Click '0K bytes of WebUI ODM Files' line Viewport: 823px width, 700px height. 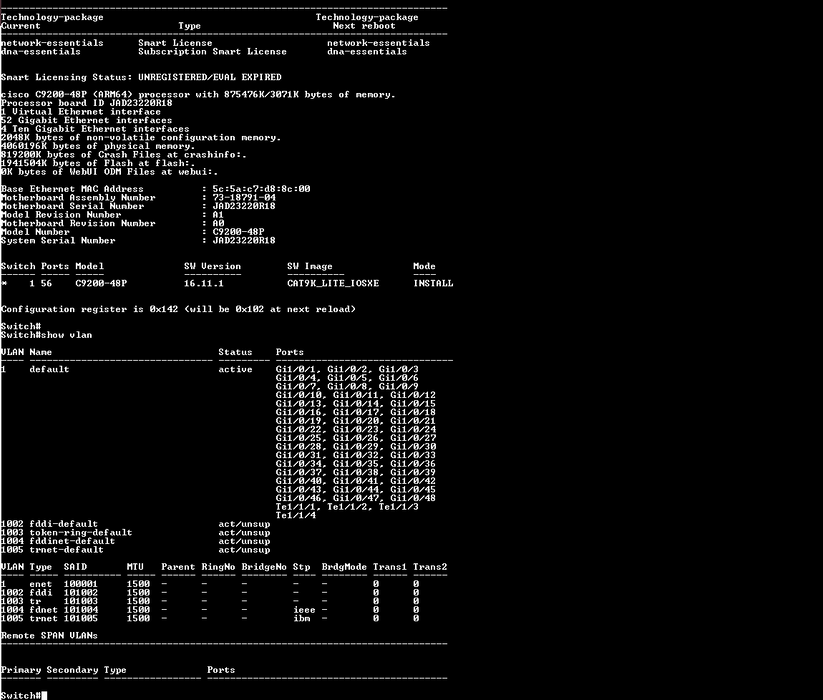[109, 172]
